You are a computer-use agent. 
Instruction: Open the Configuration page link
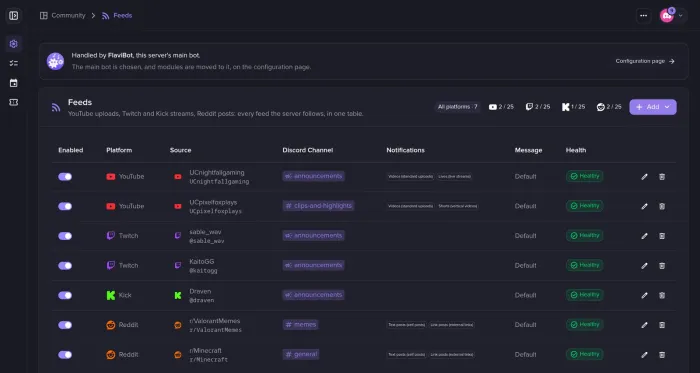[645, 61]
